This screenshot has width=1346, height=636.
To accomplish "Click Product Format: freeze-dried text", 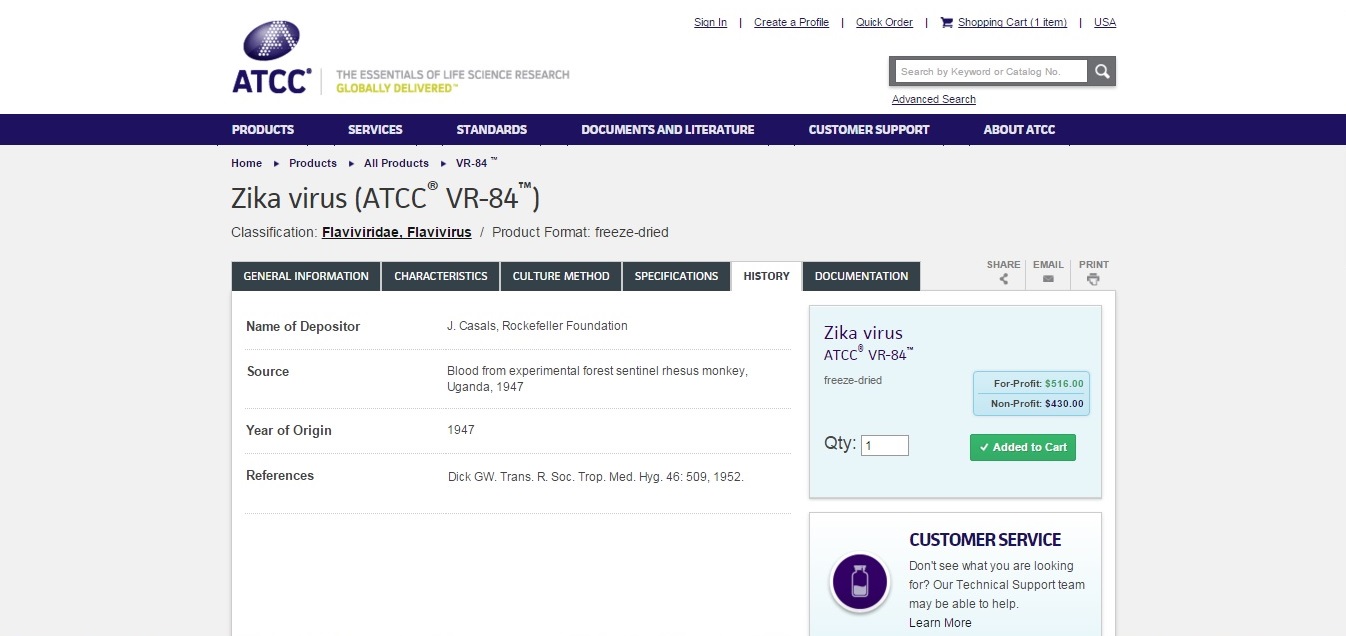I will coord(580,232).
